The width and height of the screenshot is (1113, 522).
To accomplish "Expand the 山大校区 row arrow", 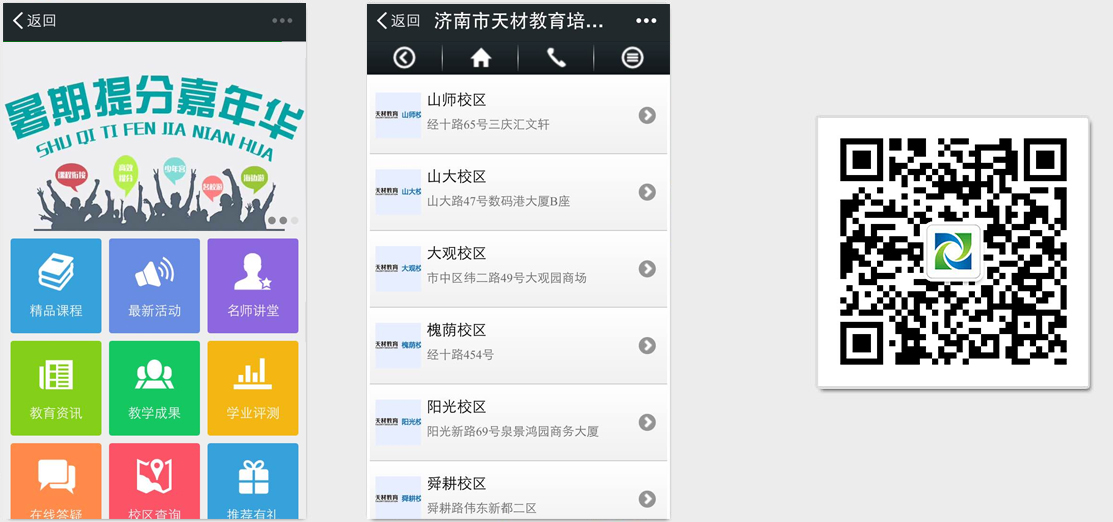I will pyautogui.click(x=647, y=192).
